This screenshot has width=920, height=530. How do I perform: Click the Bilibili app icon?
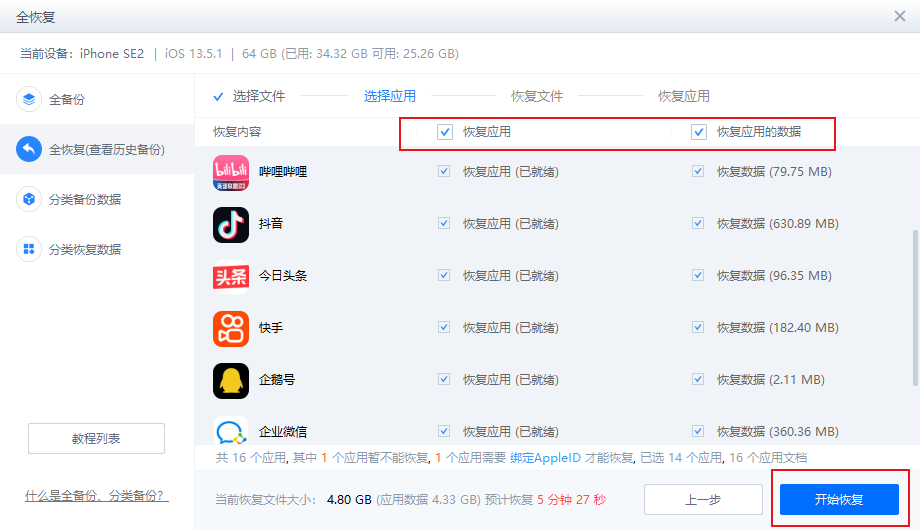[x=231, y=172]
